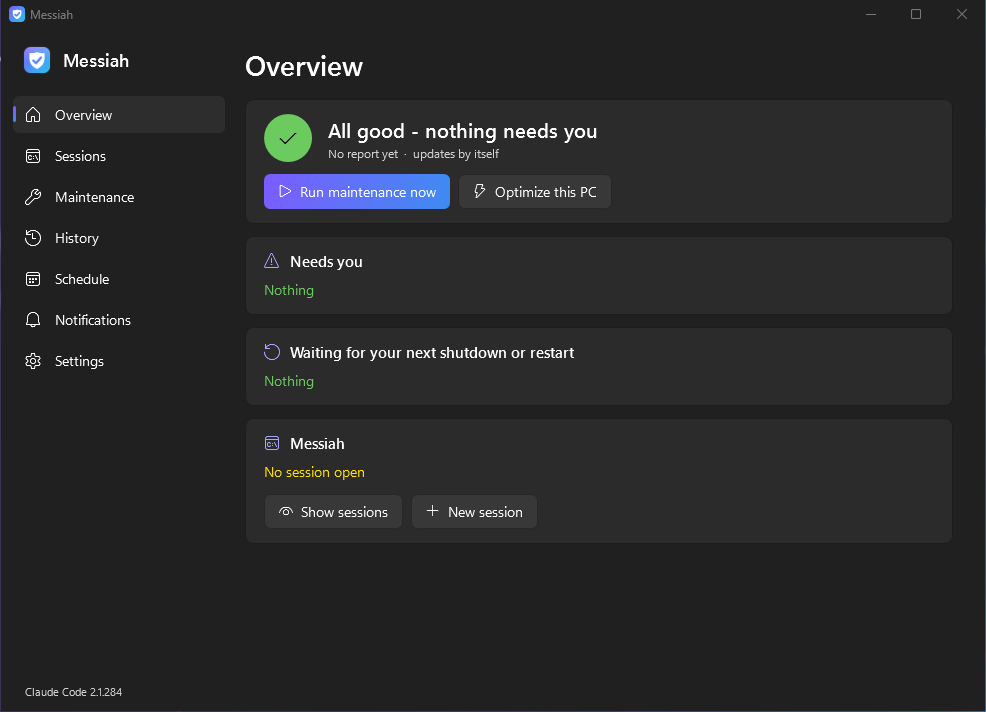Click the History clock icon

click(33, 238)
